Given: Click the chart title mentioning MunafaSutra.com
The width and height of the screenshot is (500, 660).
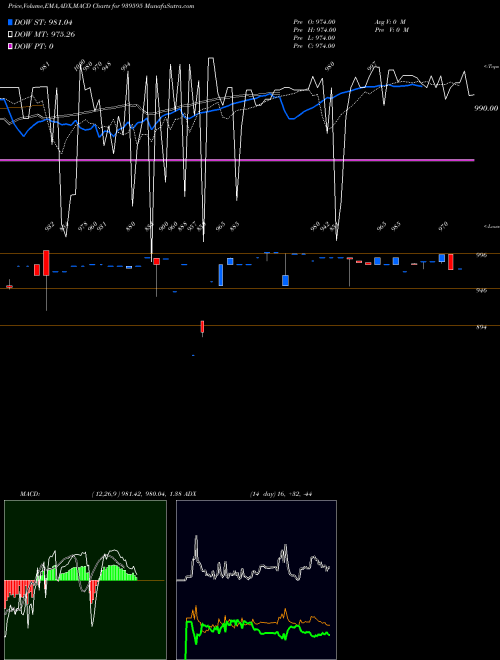Looking at the screenshot, I should [x=101, y=6].
